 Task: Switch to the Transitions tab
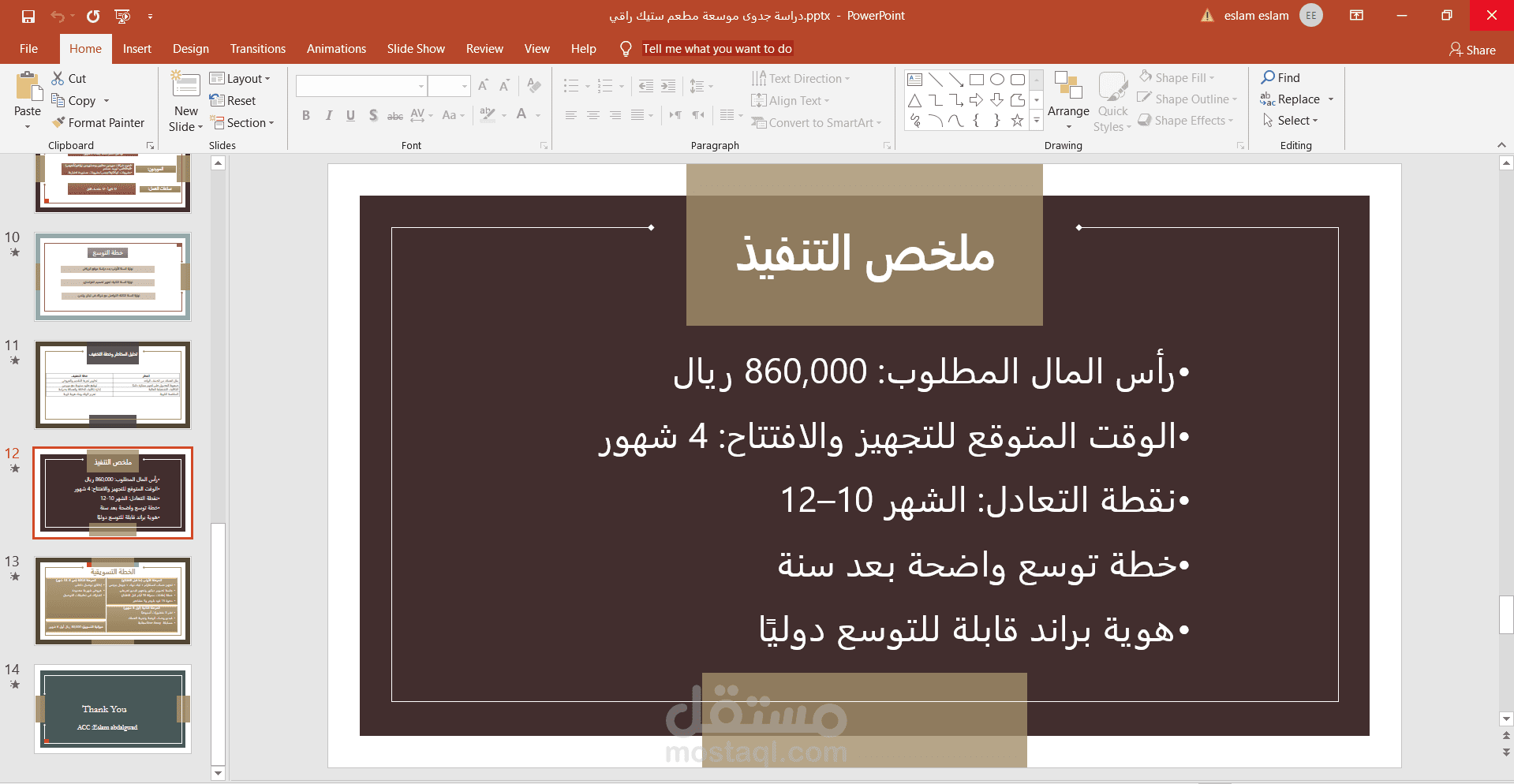[258, 49]
